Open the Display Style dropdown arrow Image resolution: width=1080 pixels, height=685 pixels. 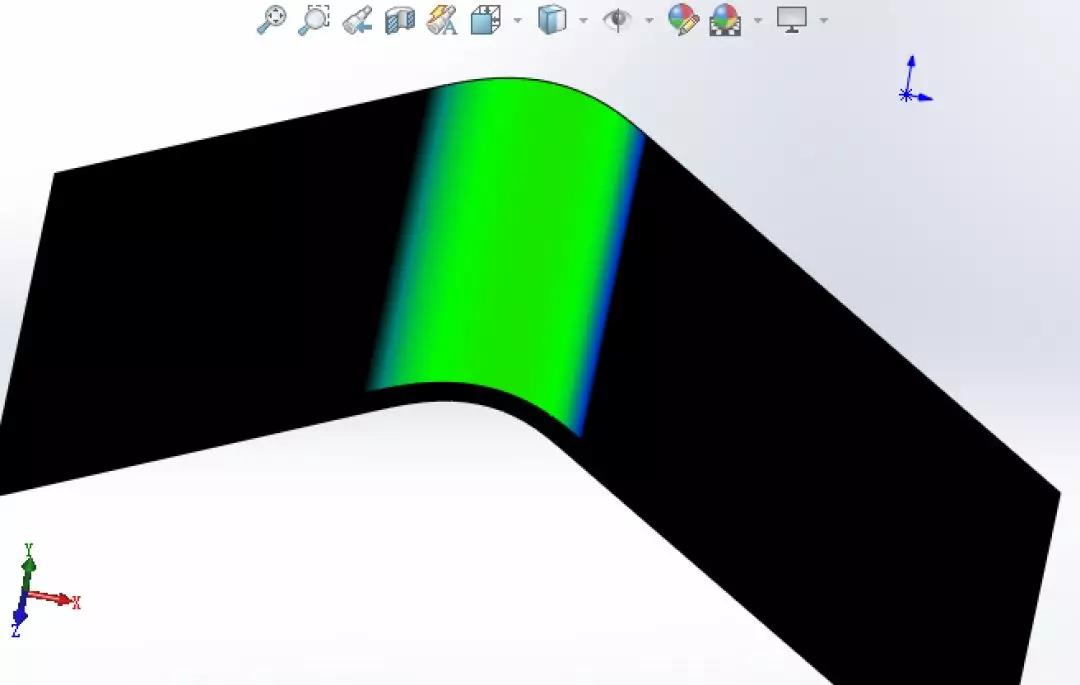[x=583, y=20]
